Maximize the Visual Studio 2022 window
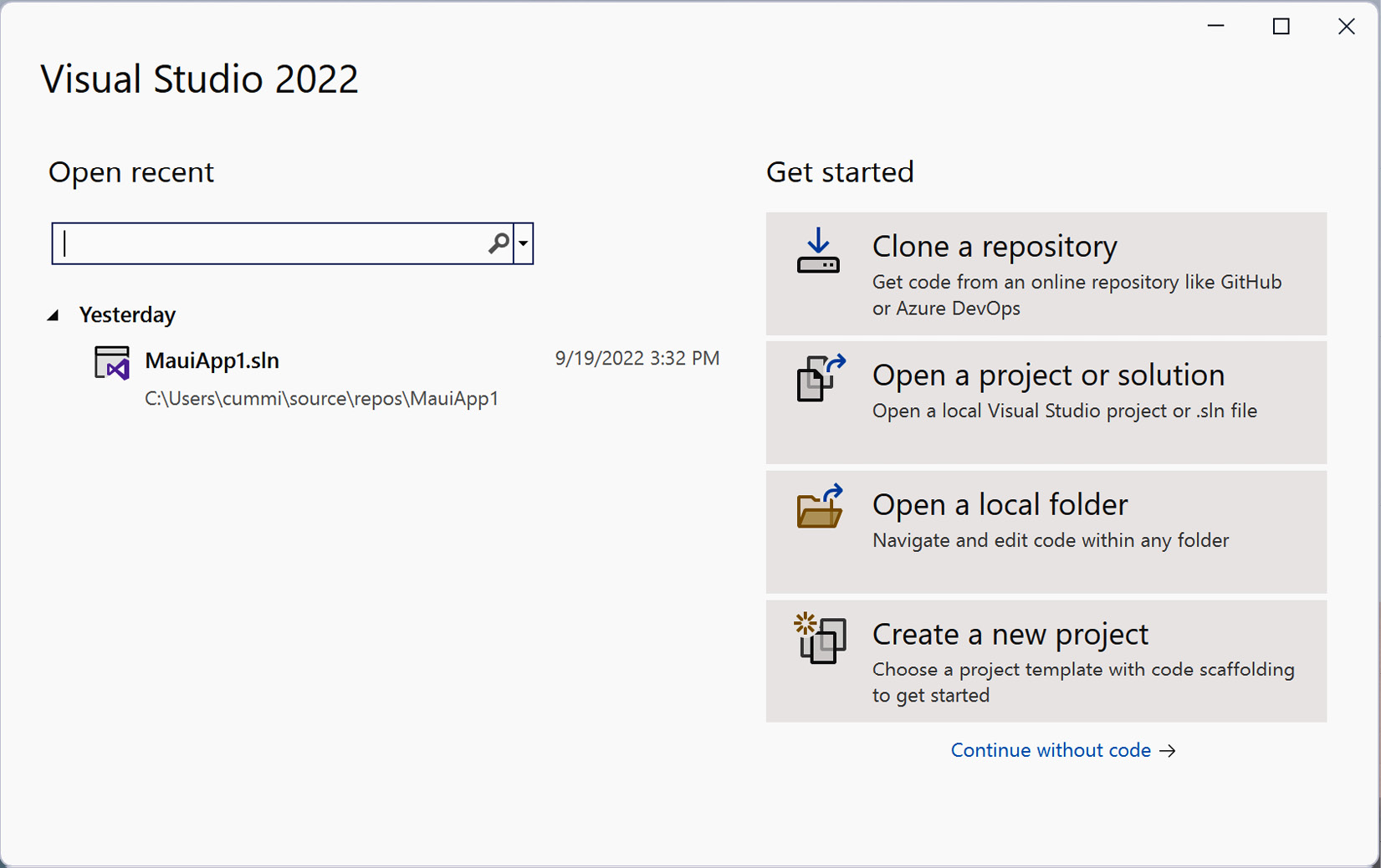Image resolution: width=1381 pixels, height=868 pixels. [x=1281, y=26]
